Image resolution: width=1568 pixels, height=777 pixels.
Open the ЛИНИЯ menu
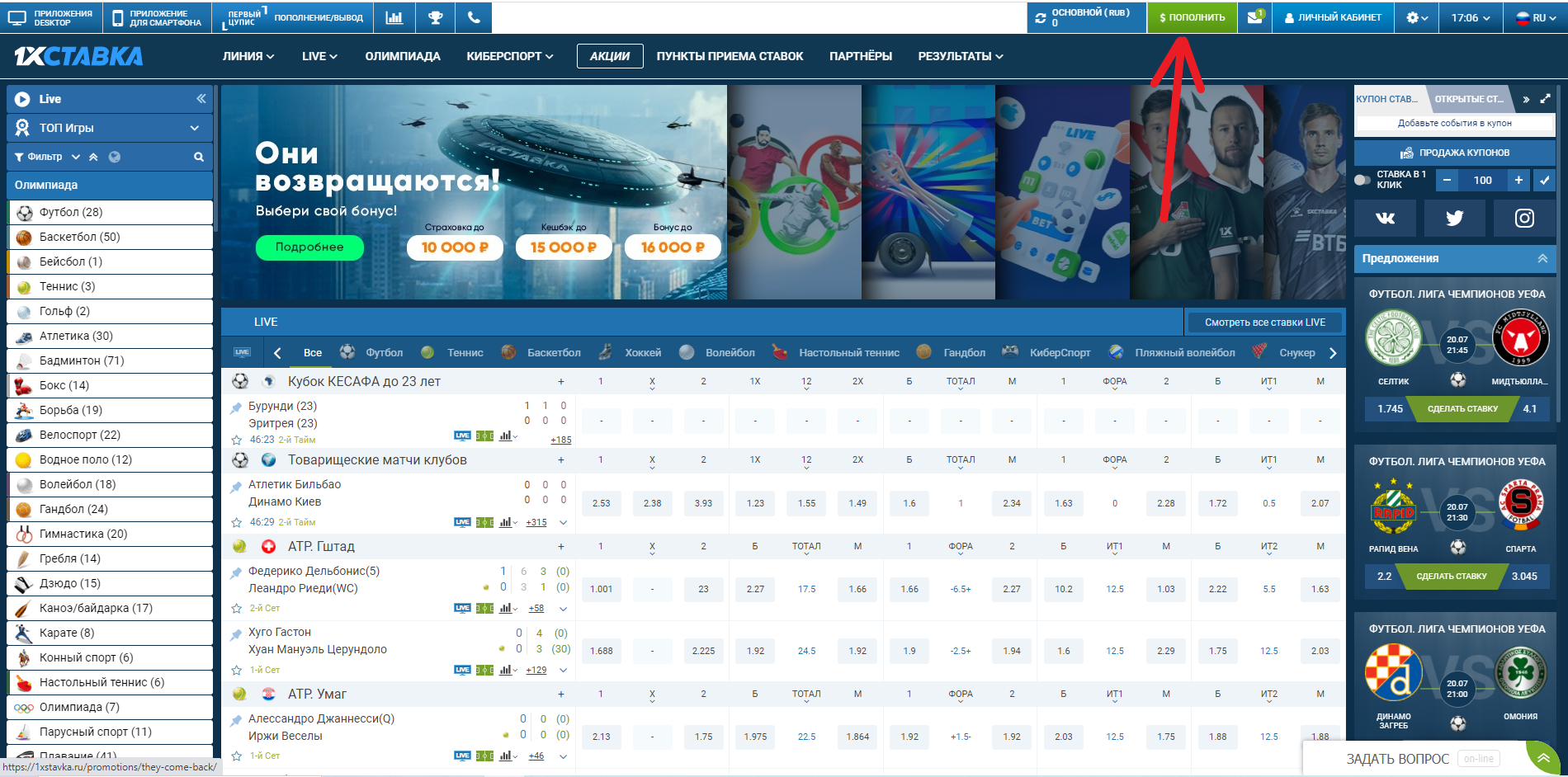coord(248,56)
